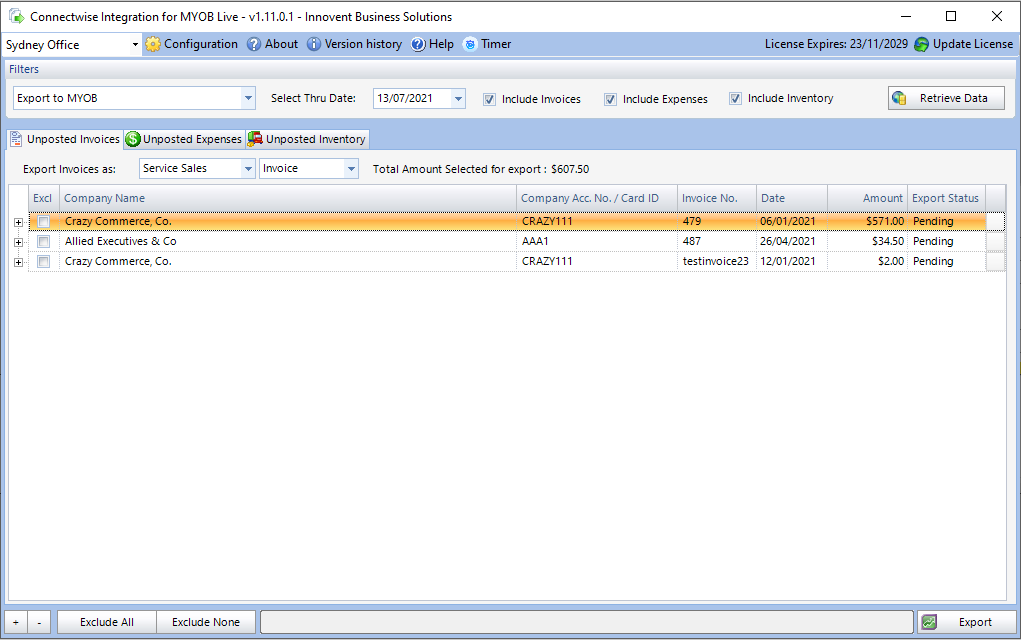Viewport: 1021px width, 640px height.
Task: Open the Invoice type dropdown
Action: point(352,169)
